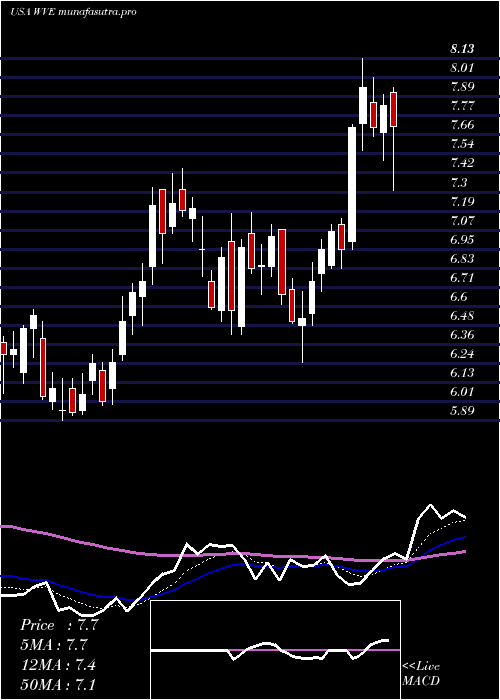The image size is (500, 700).
Task: Click the tall white breakout candle near 7.66
Action: pos(352,184)
